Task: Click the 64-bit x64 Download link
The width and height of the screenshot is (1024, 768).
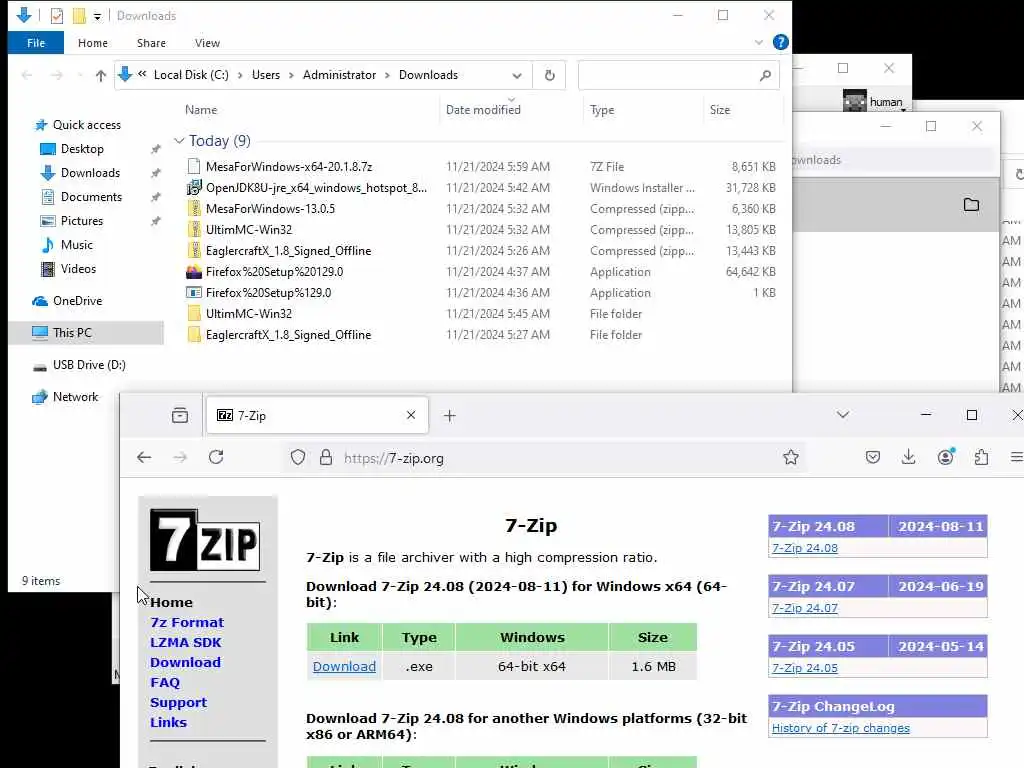Action: click(344, 666)
